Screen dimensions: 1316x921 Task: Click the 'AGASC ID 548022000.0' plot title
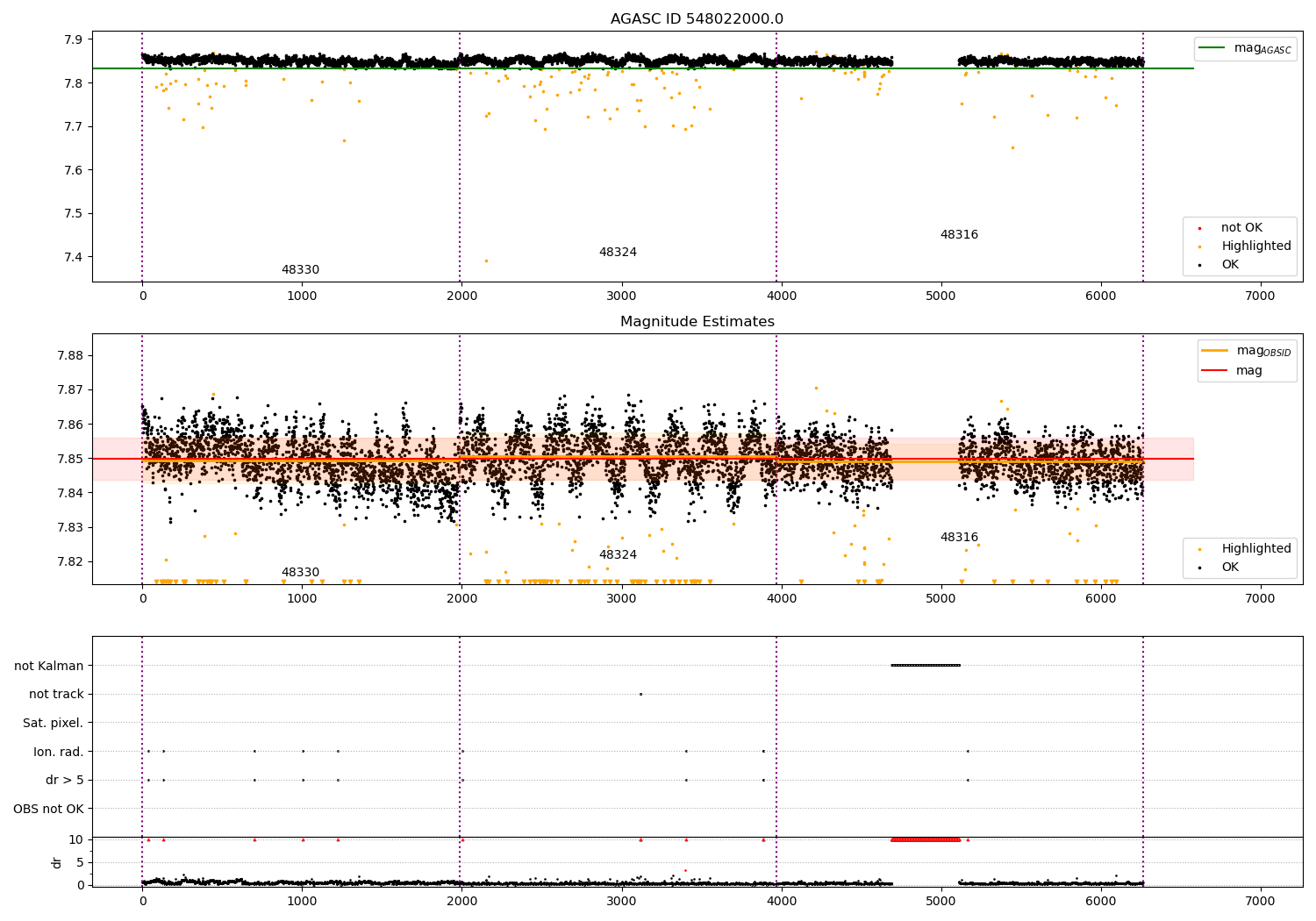pos(697,19)
